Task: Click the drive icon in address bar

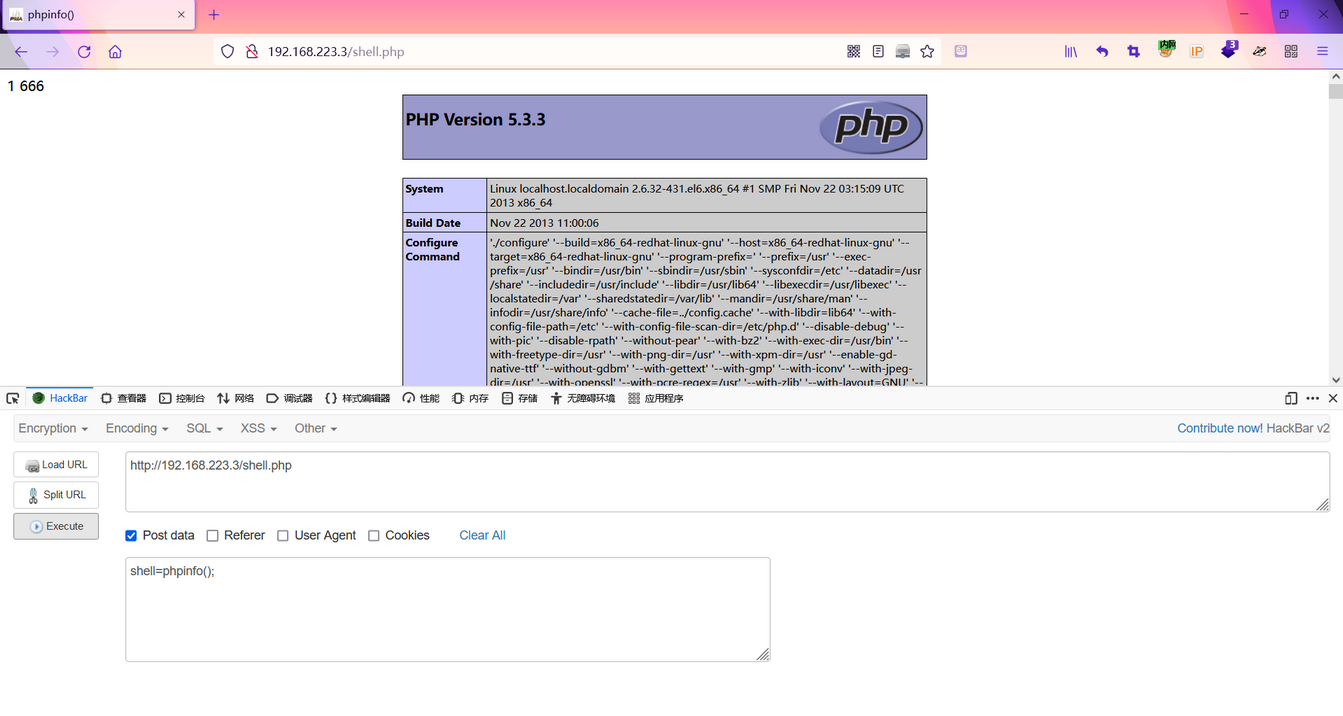Action: tap(903, 52)
